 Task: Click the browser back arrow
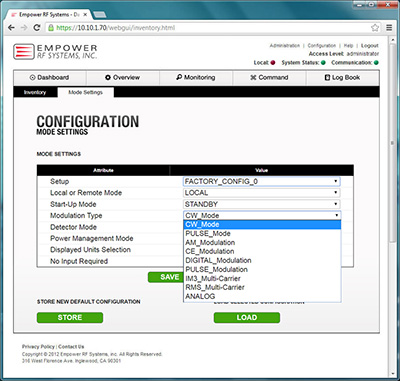tap(11, 28)
